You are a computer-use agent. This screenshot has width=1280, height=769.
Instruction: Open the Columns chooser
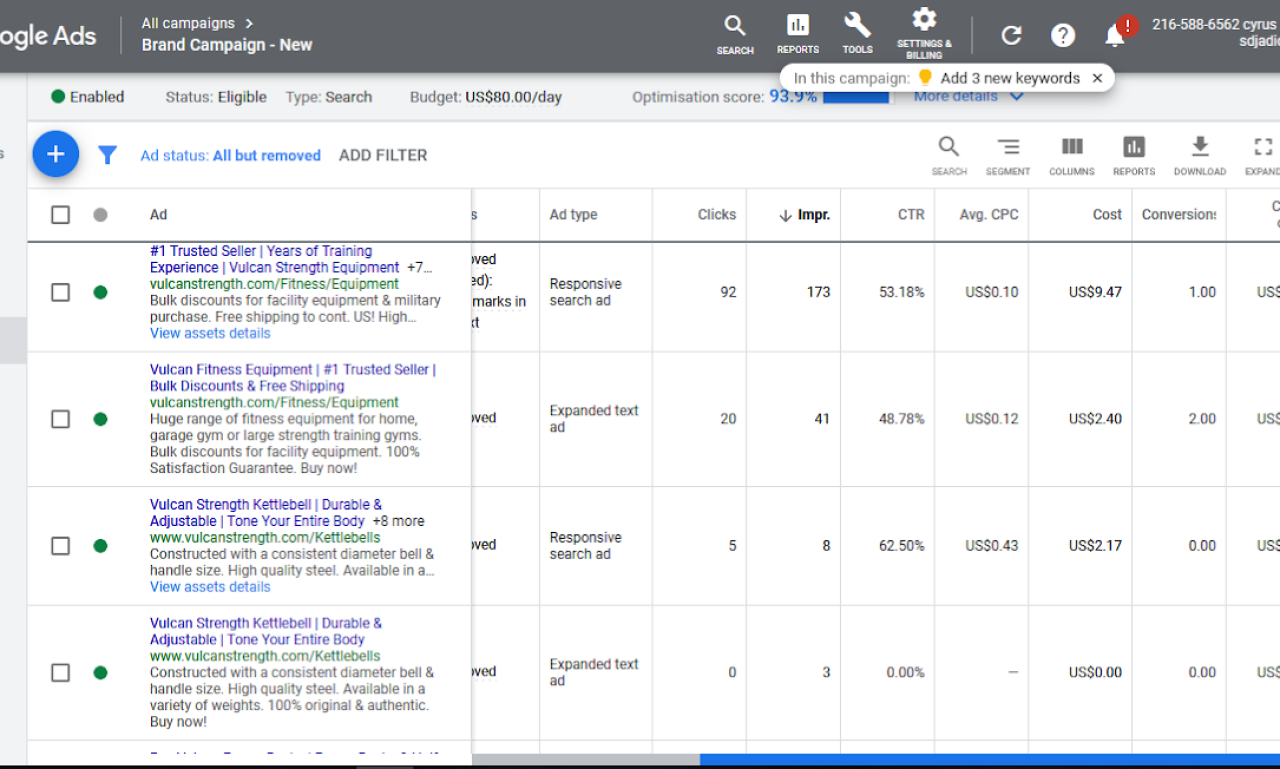pyautogui.click(x=1072, y=156)
